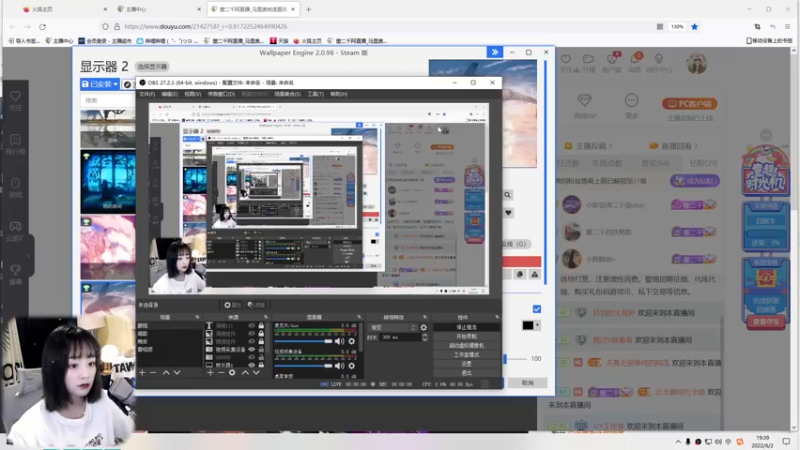Toggle the lock on the 视频采集设备 source

coord(261,349)
